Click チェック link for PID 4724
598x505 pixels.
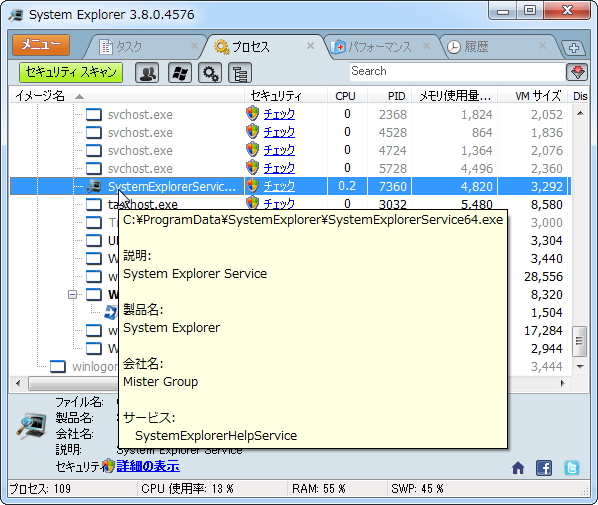[279, 150]
